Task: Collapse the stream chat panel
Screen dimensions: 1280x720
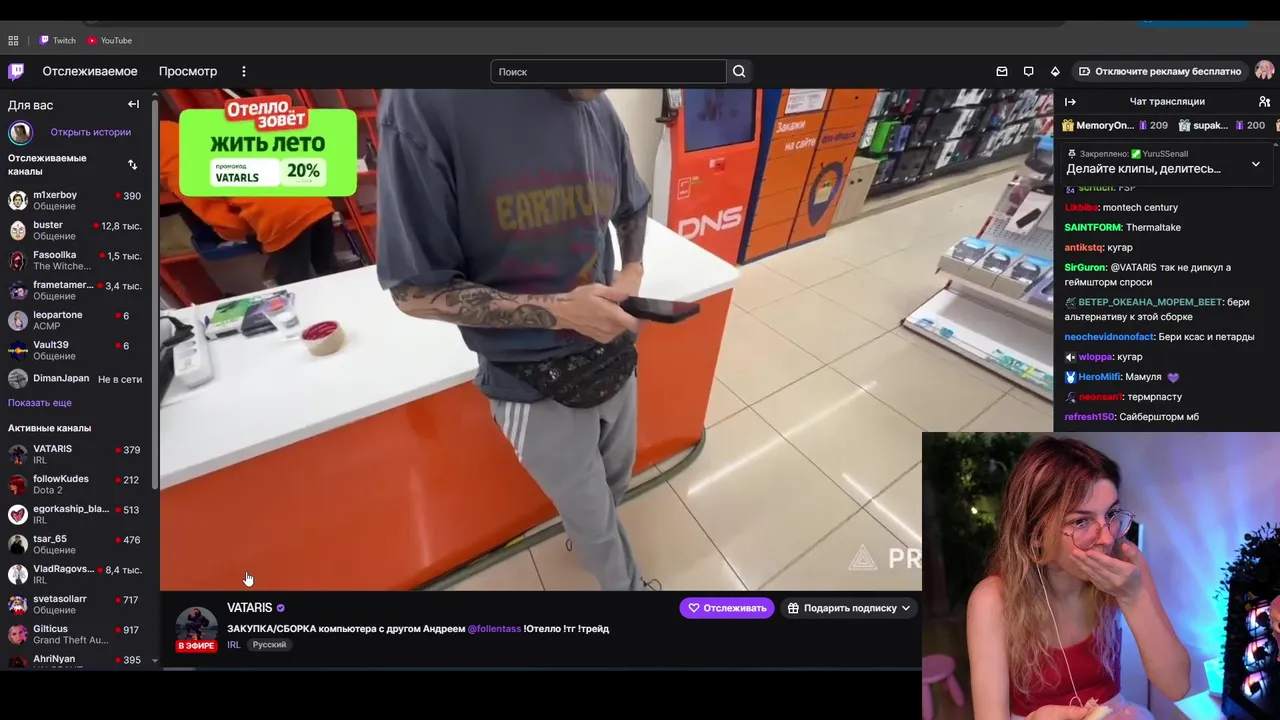Action: 1070,102
